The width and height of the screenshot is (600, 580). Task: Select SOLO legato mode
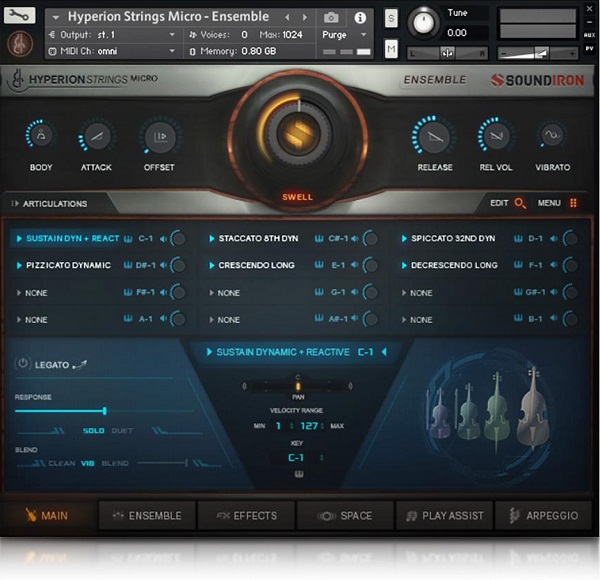point(93,431)
